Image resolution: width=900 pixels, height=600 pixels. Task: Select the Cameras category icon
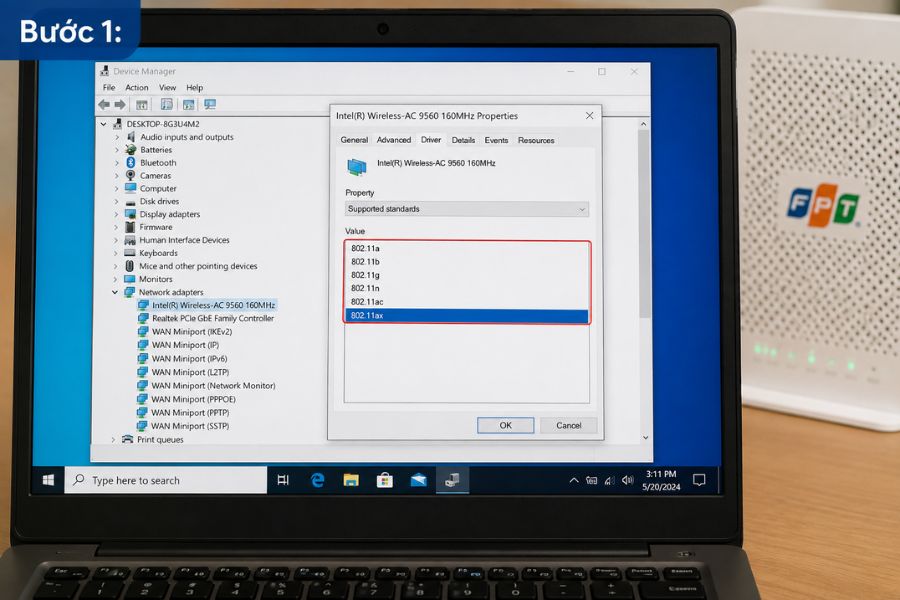131,175
